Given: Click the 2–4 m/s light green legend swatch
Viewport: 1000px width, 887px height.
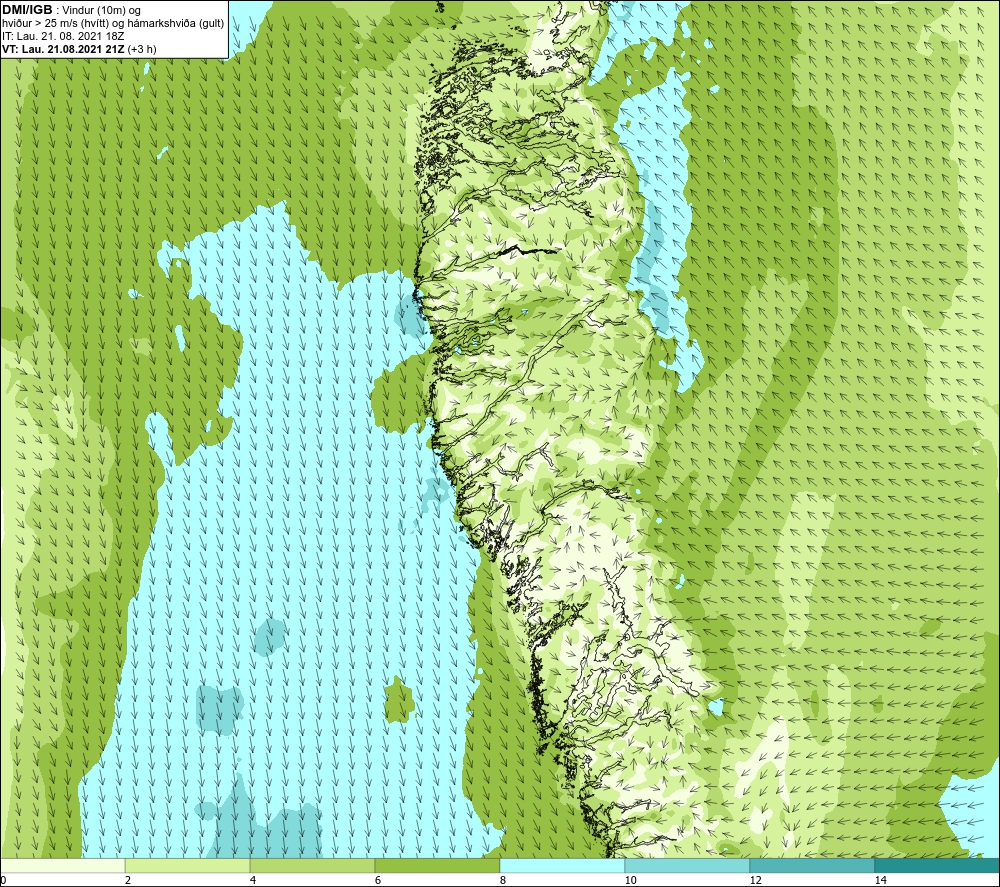Looking at the screenshot, I should (188, 866).
